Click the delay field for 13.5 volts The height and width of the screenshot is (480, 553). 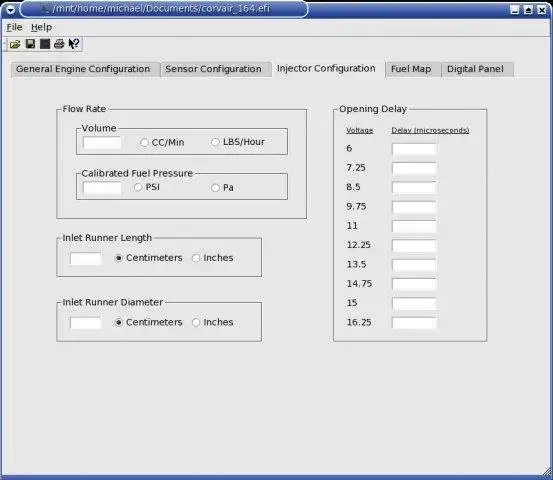point(414,265)
